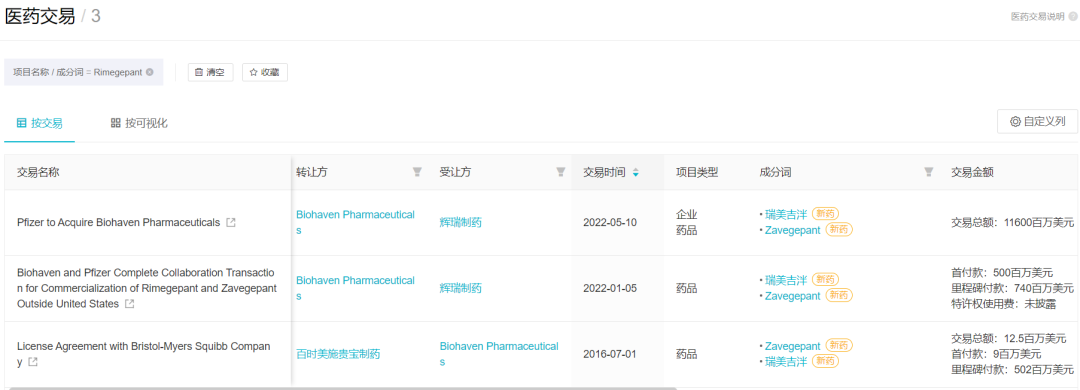This screenshot has width=1080, height=390.
Task: Open filter funnel for 转让方 column
Action: [x=417, y=172]
